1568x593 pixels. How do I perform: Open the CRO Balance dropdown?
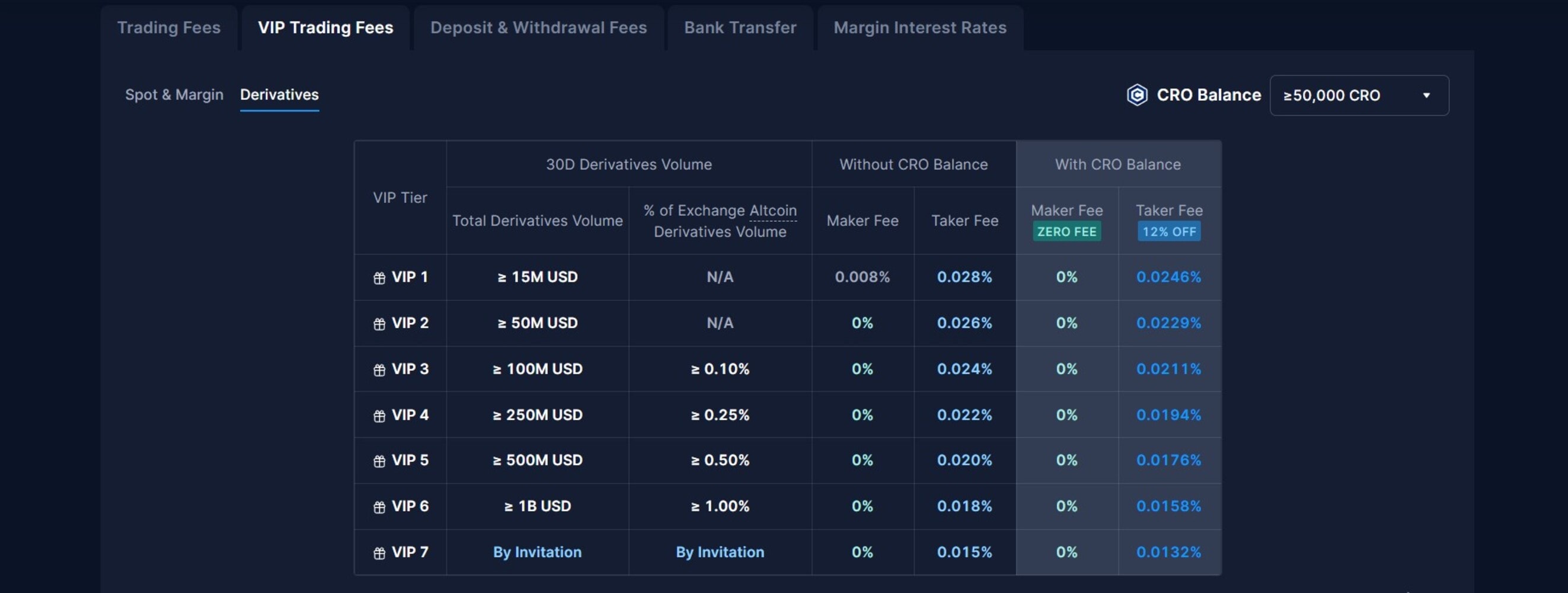tap(1359, 95)
